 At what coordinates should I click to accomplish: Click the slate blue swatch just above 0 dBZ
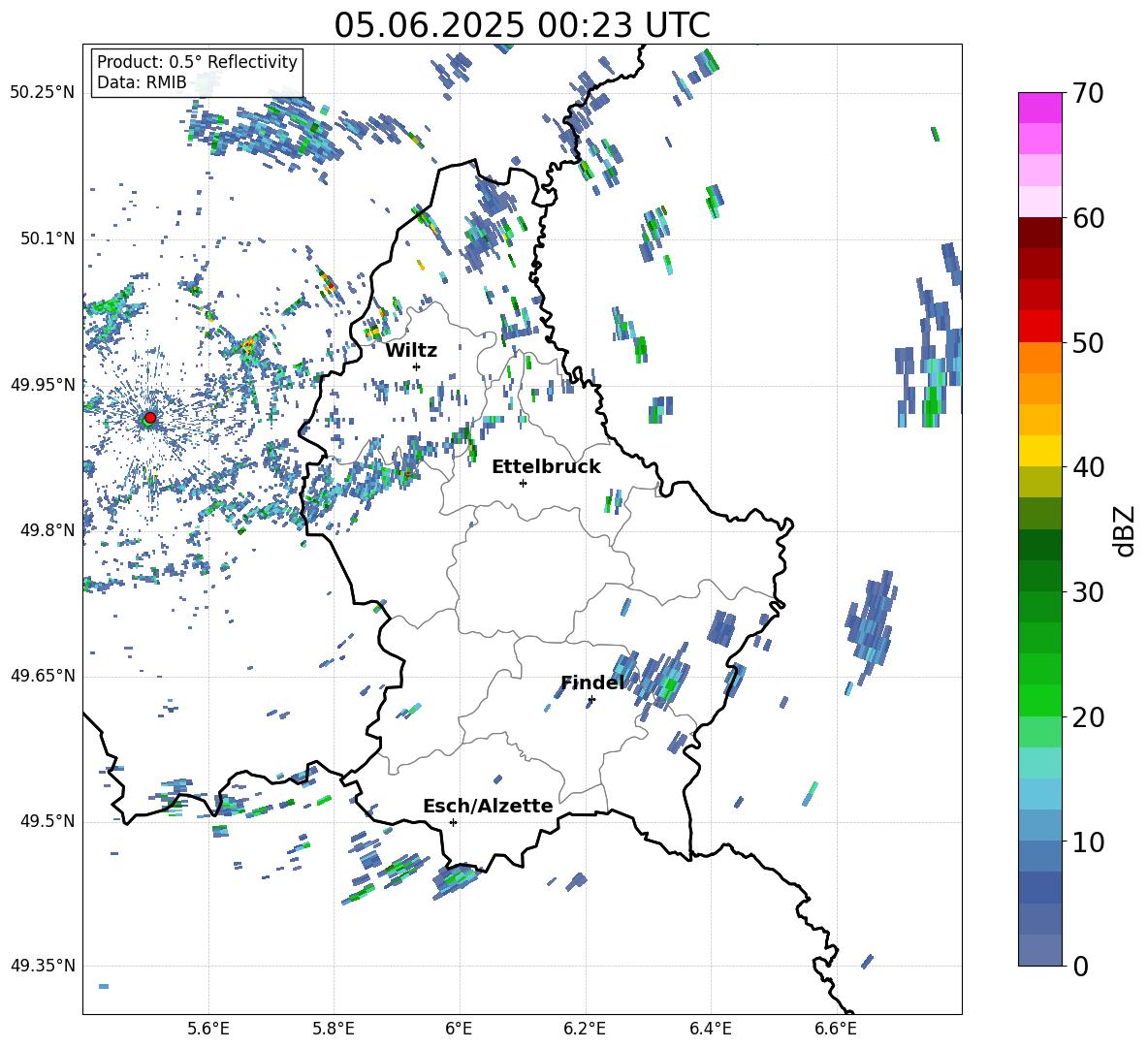1039,950
